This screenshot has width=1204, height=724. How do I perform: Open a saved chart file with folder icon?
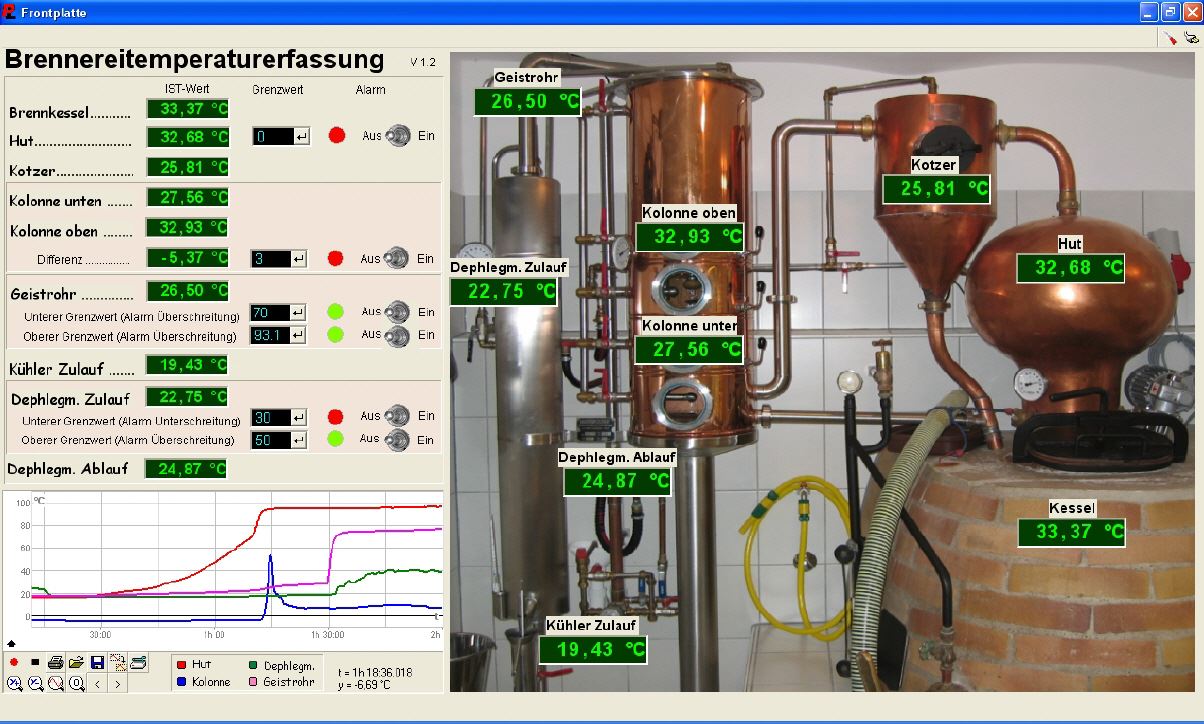point(76,662)
